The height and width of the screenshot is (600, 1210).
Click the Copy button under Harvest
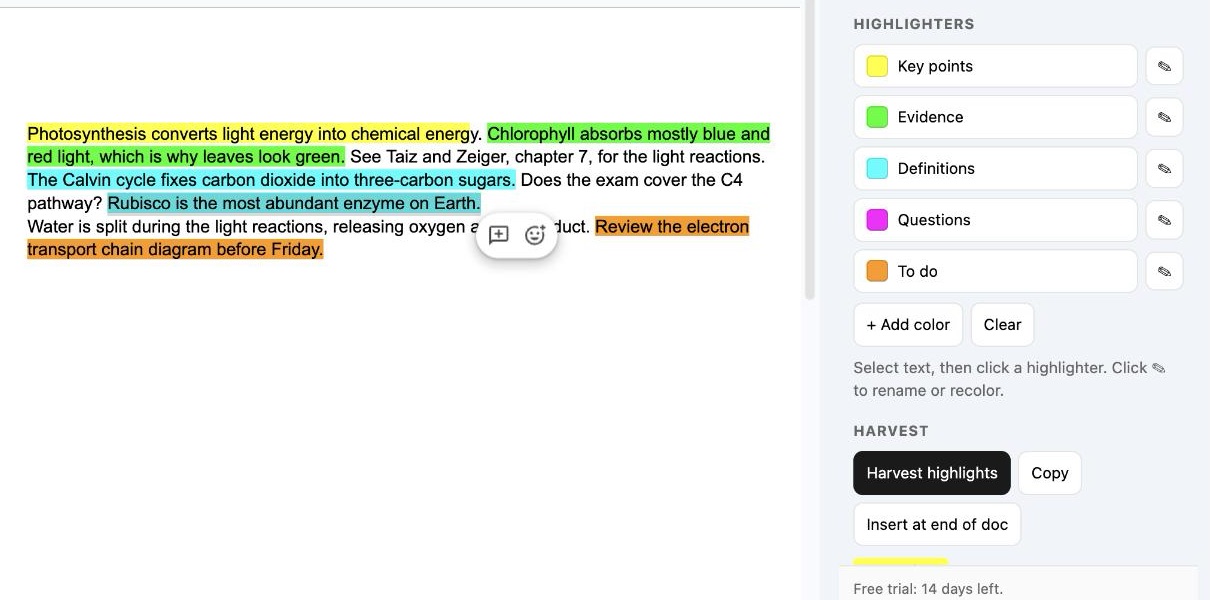(x=1050, y=473)
